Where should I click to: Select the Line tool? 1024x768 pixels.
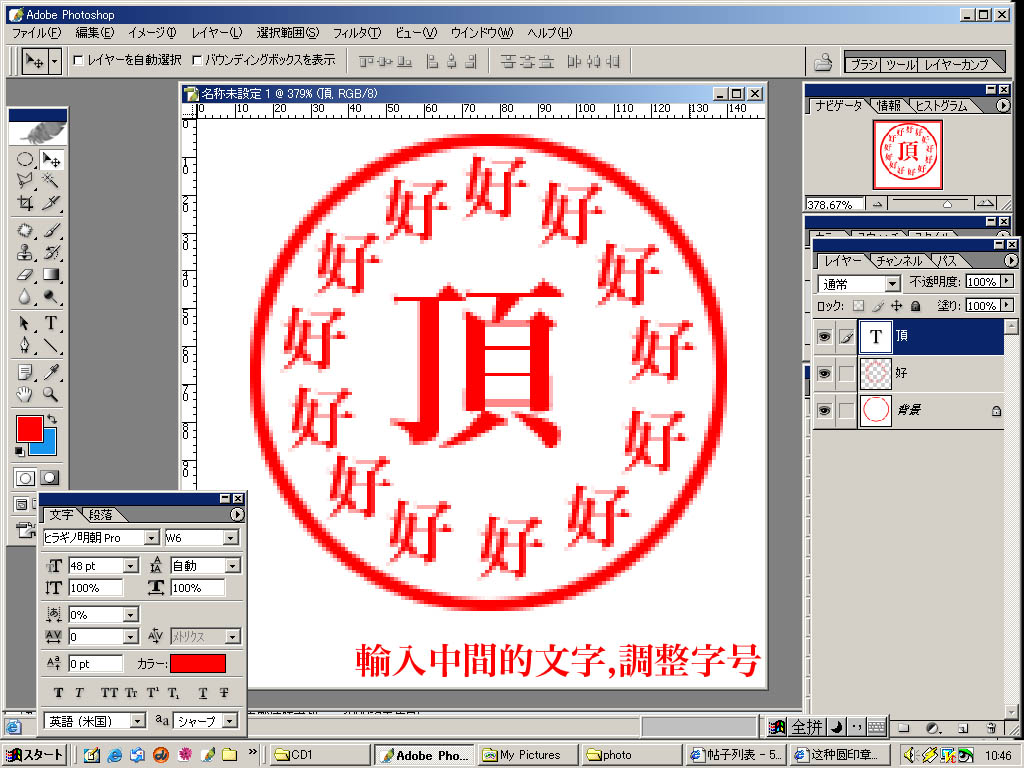click(x=51, y=345)
